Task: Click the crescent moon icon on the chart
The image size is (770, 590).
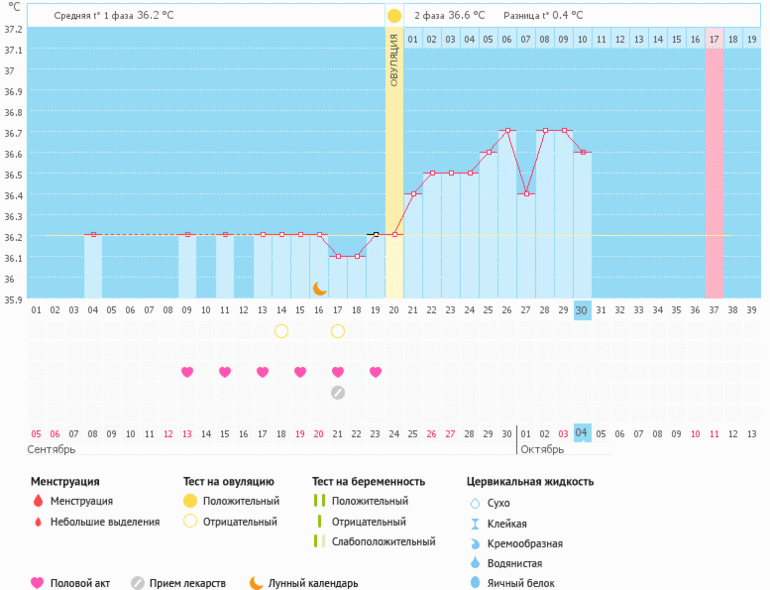Action: tap(320, 288)
